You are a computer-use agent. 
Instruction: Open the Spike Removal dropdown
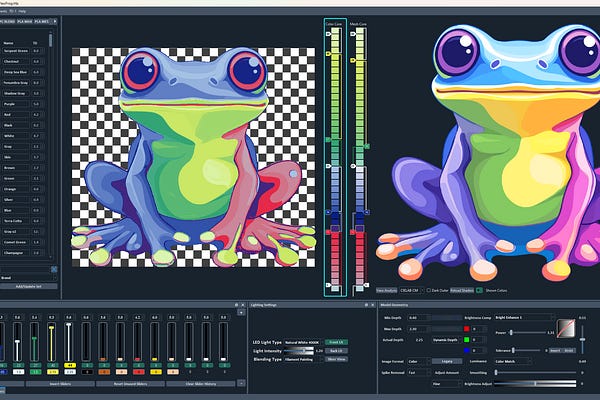419,372
